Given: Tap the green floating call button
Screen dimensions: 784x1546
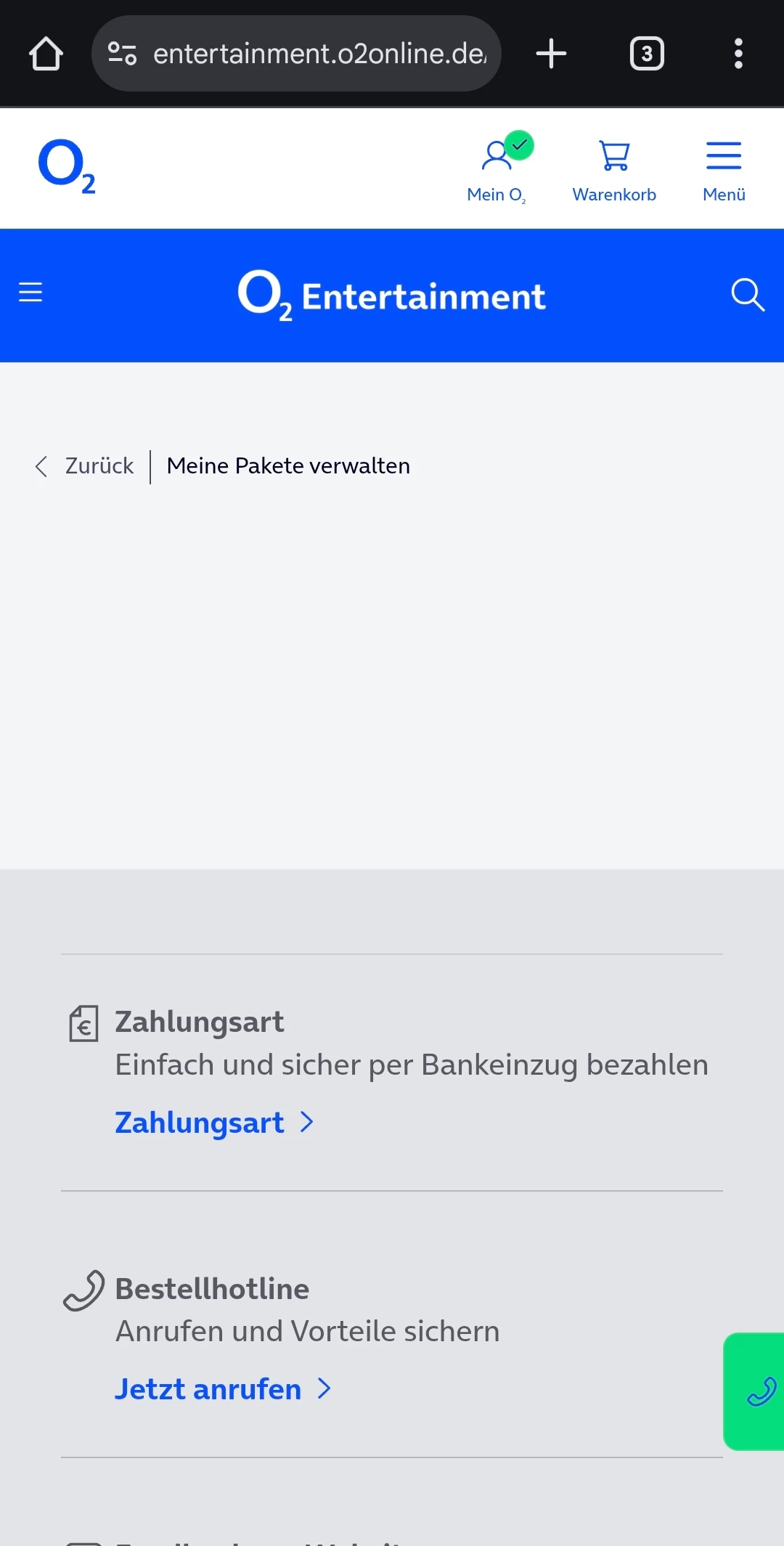Looking at the screenshot, I should point(759,1391).
